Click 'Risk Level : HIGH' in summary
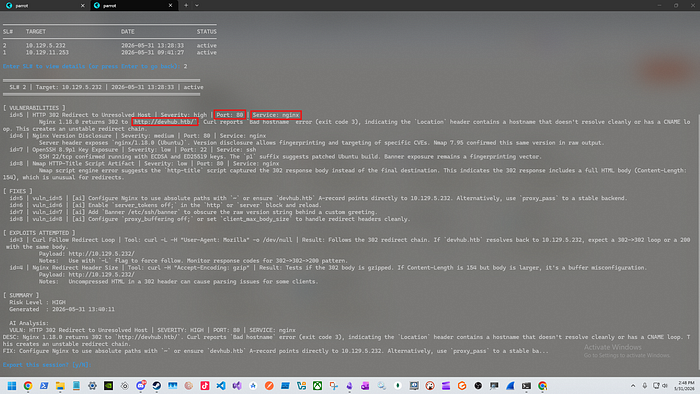Image resolution: width=700 pixels, height=394 pixels. click(38, 303)
